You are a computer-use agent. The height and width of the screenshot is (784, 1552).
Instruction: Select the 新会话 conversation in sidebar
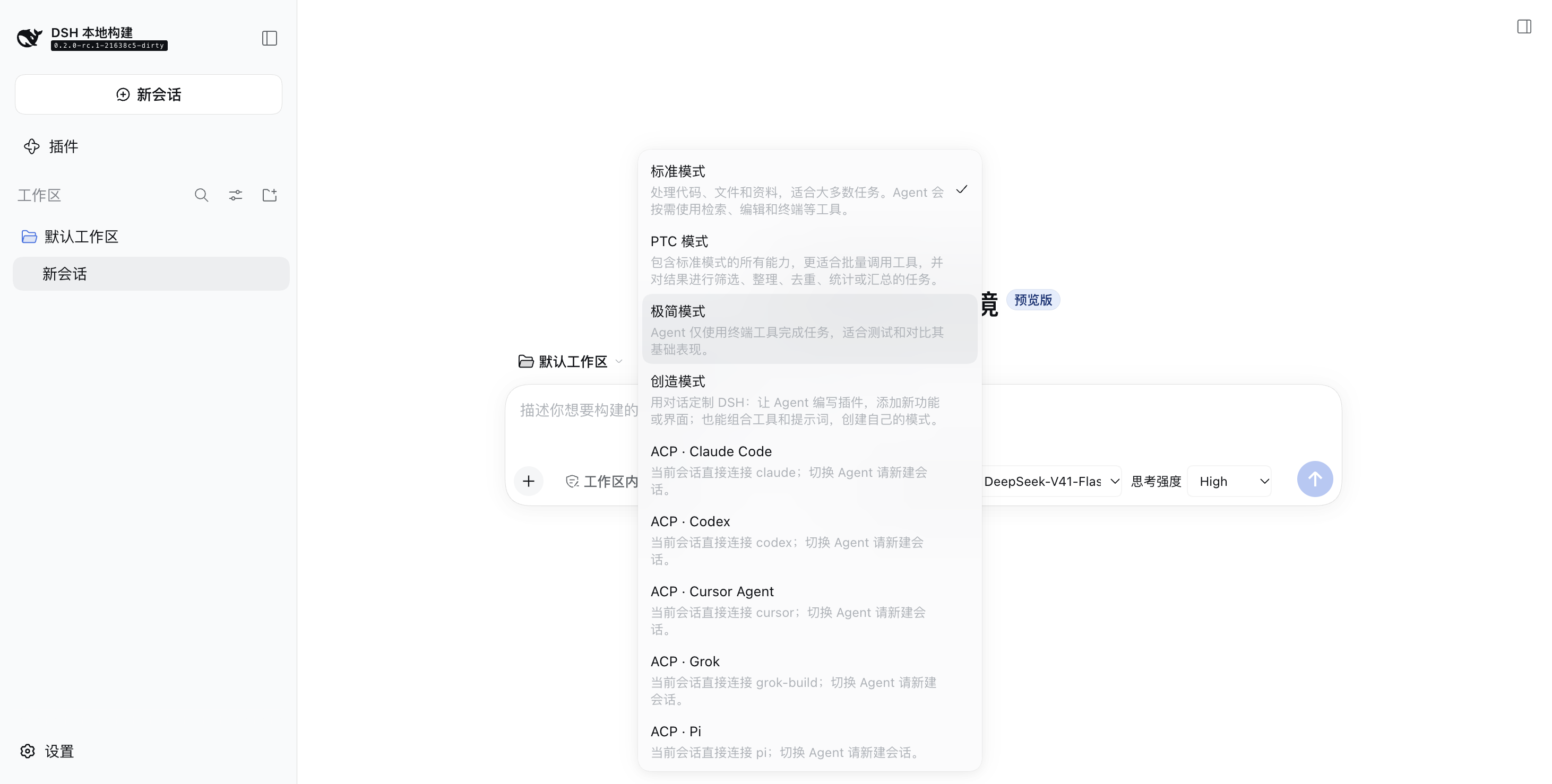tap(151, 274)
